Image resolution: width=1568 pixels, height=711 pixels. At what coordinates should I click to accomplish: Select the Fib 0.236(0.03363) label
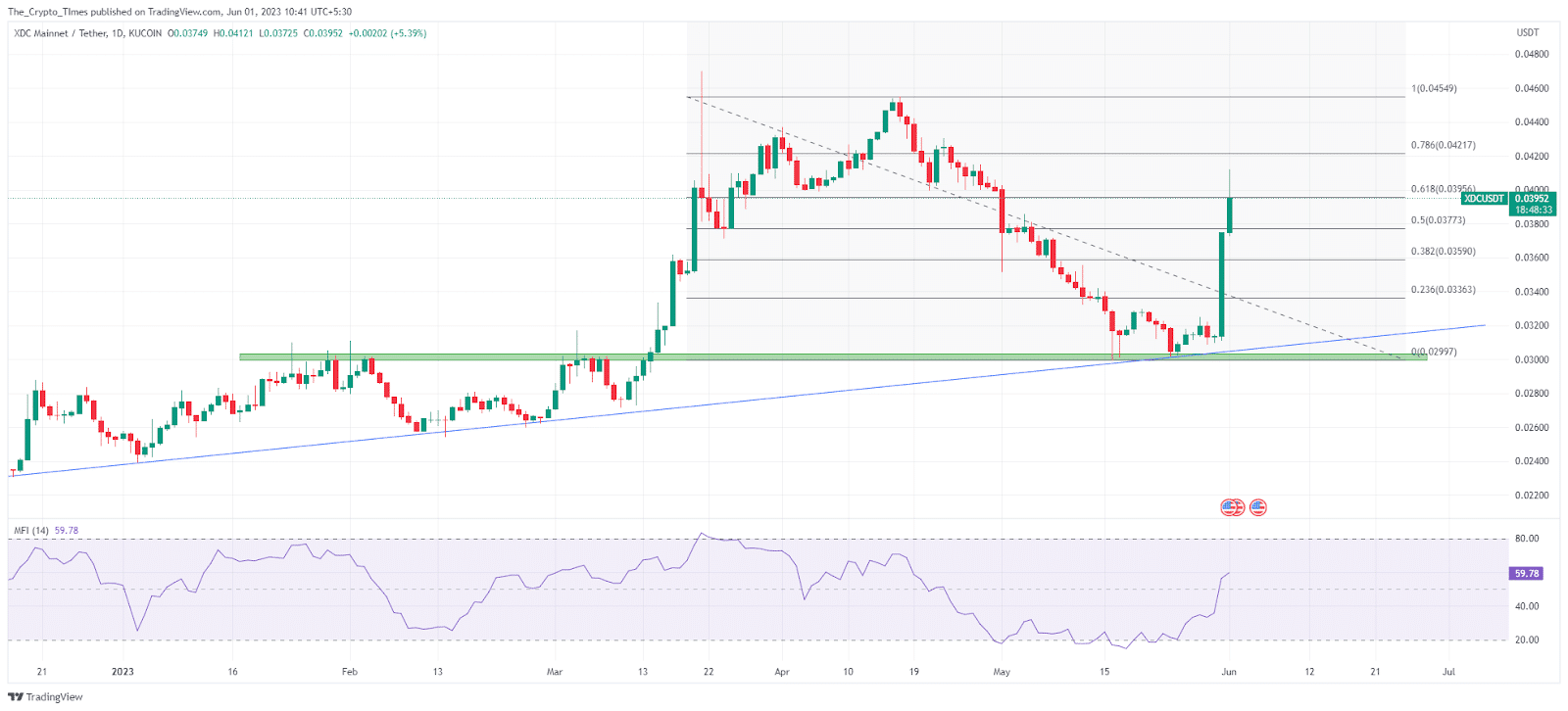point(1443,290)
